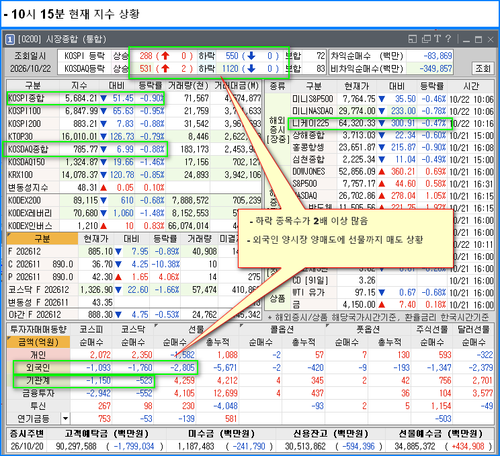
Task: Select the KOSPI종합 index row
Action: click(x=134, y=98)
